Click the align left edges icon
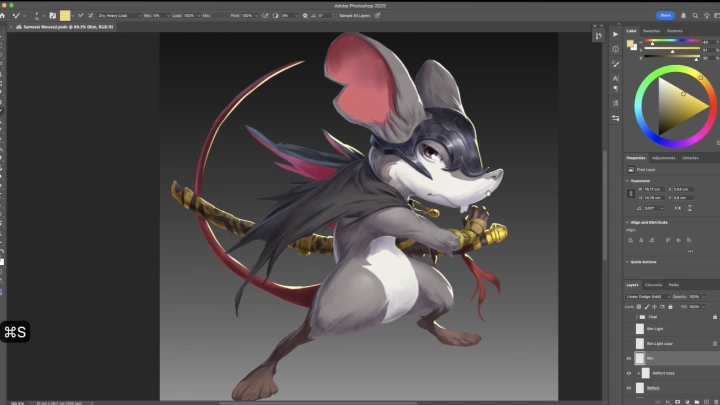 click(630, 240)
